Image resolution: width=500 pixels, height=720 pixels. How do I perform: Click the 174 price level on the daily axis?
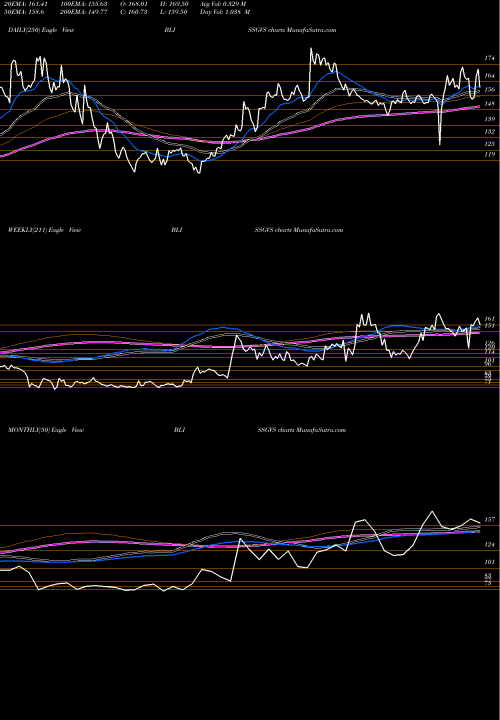click(489, 58)
